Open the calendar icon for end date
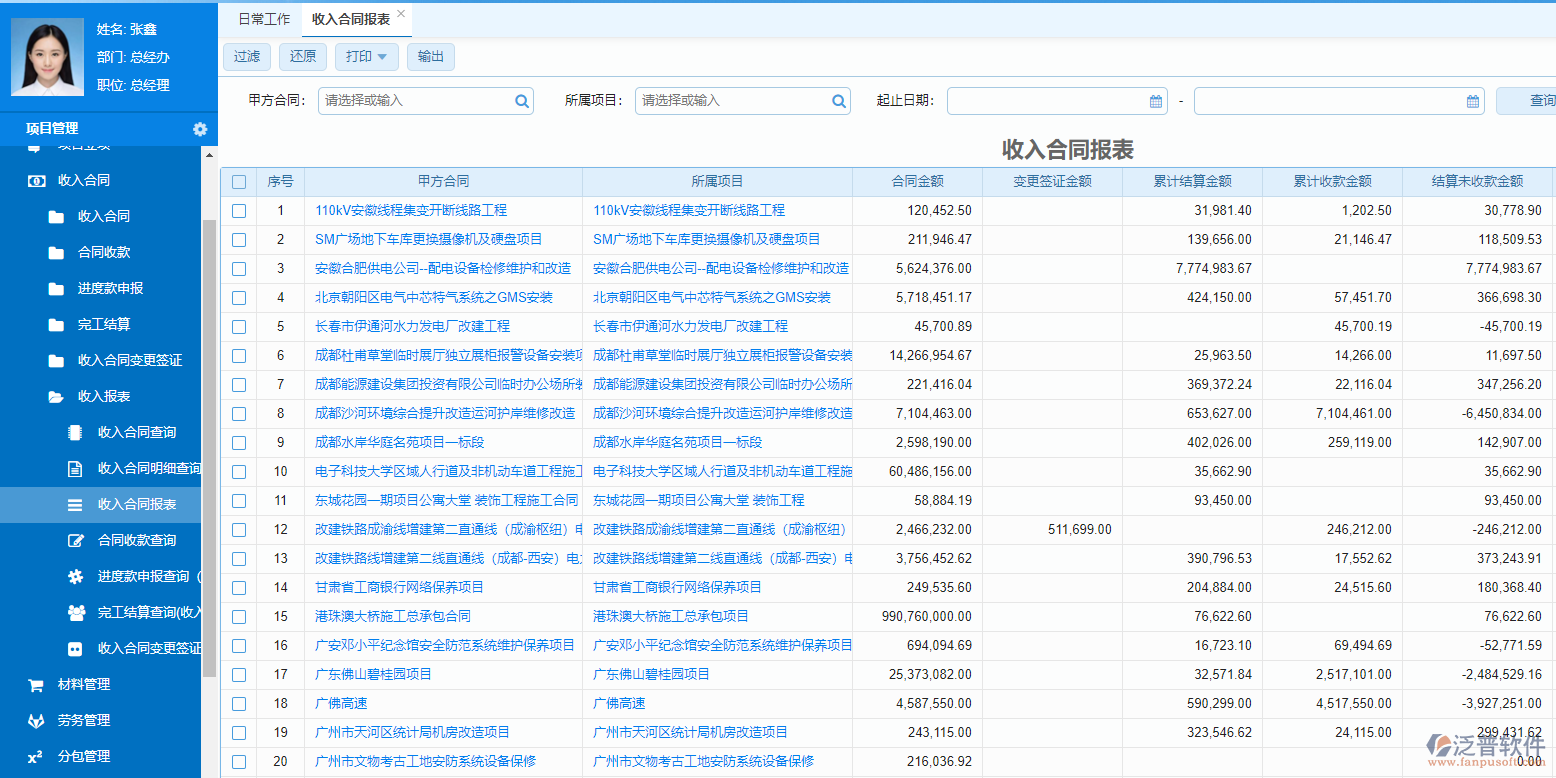 coord(1472,101)
